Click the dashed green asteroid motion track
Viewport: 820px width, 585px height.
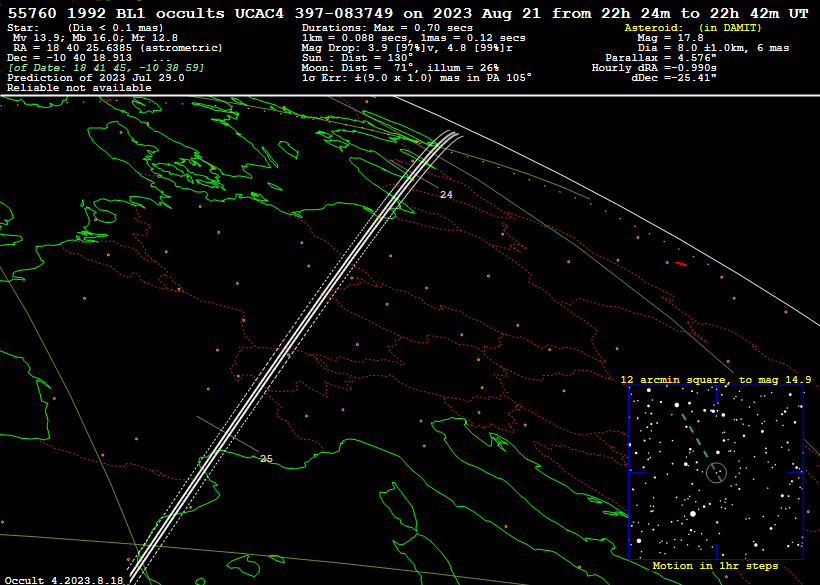[702, 447]
